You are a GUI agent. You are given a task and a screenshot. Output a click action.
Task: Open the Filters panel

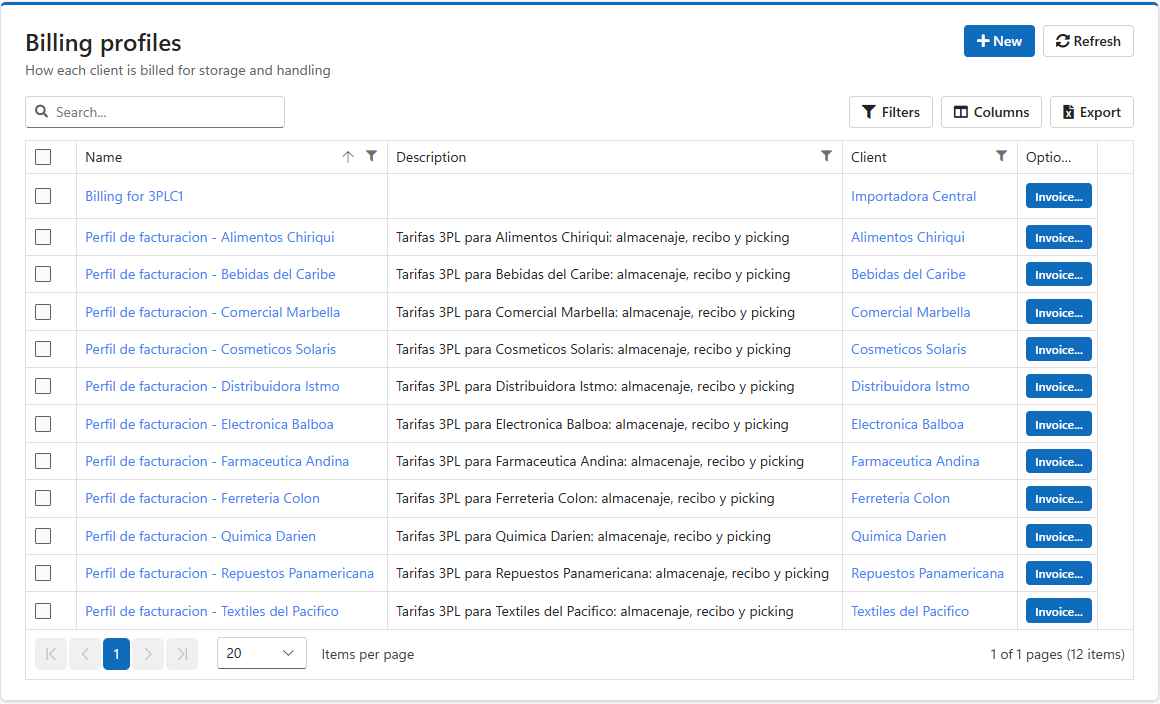click(x=891, y=112)
